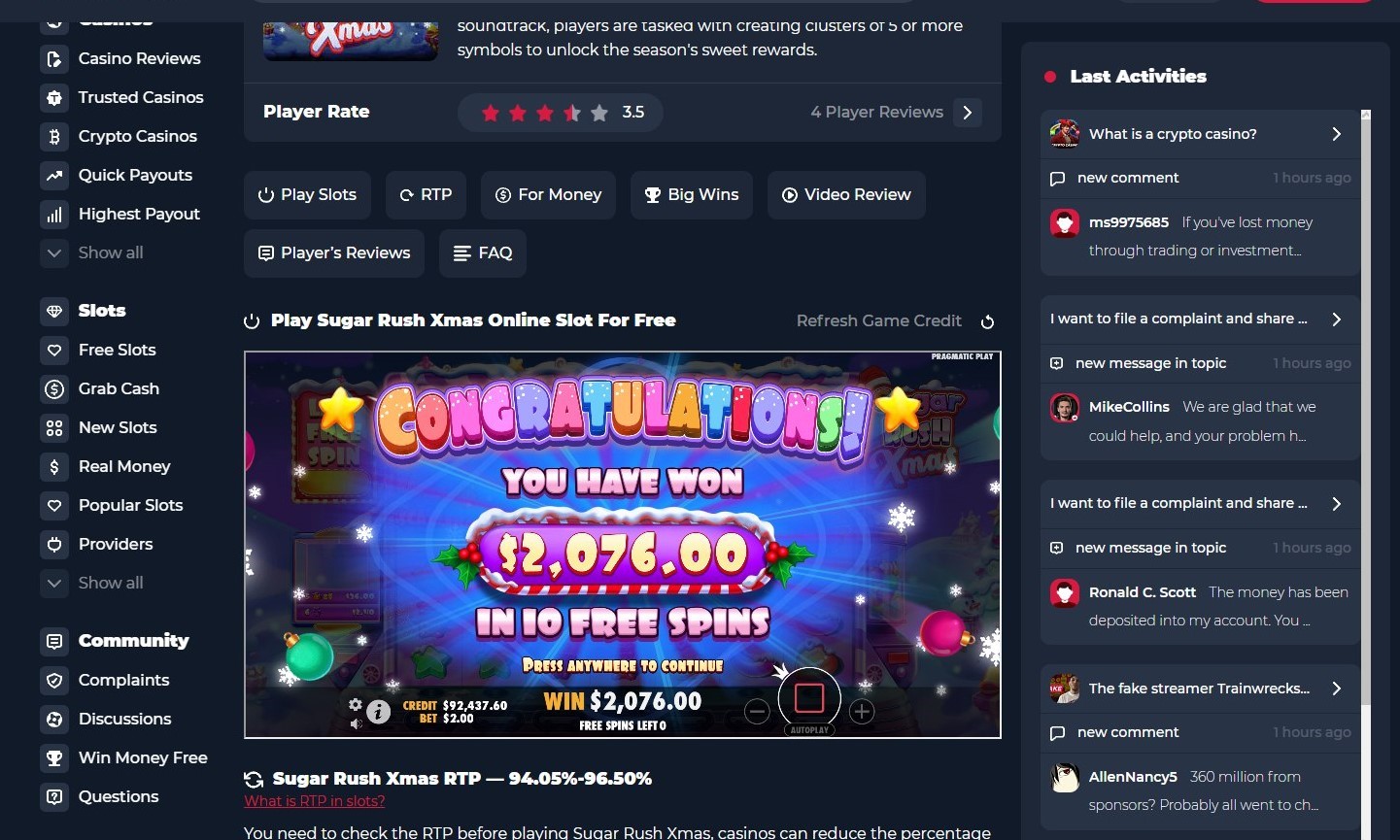The width and height of the screenshot is (1400, 840).
Task: Click Highest Payout bar chart icon
Action: tap(54, 214)
